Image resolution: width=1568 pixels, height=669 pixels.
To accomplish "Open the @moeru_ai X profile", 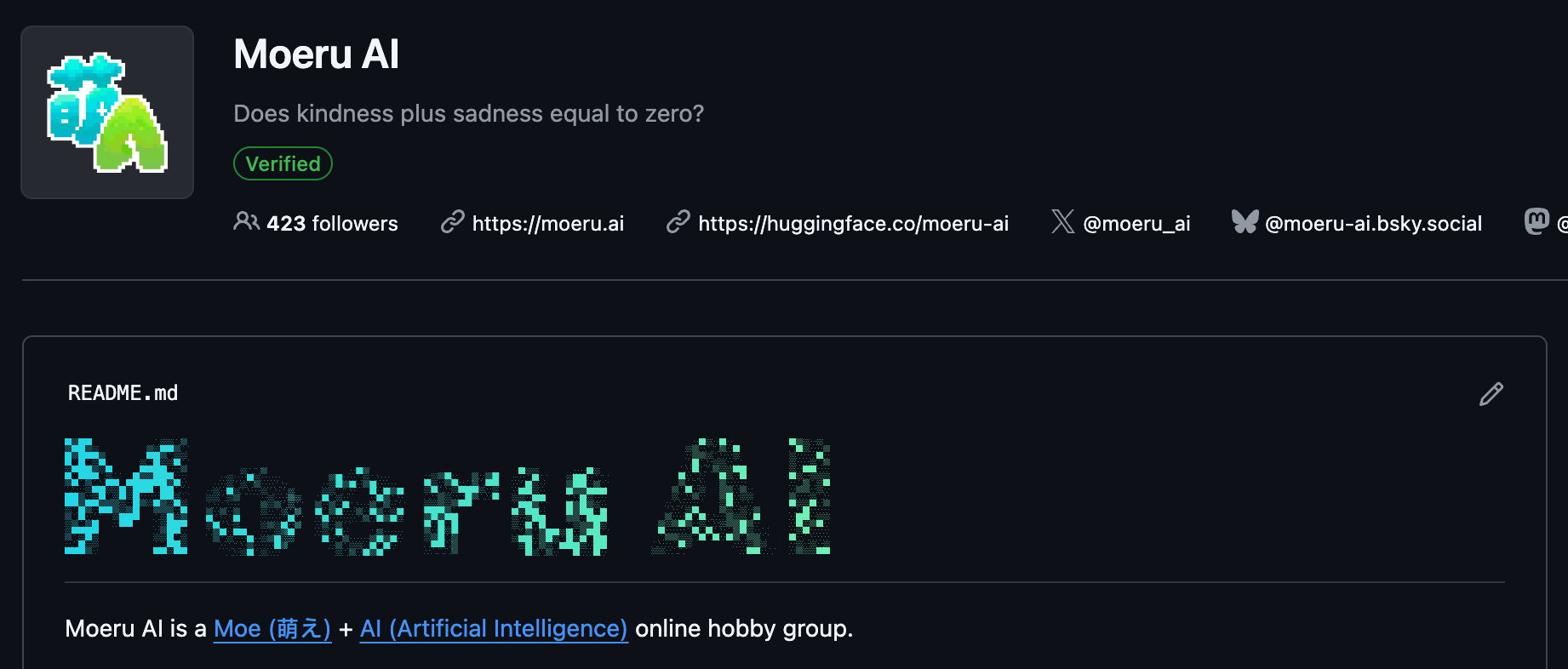I will tap(1136, 224).
